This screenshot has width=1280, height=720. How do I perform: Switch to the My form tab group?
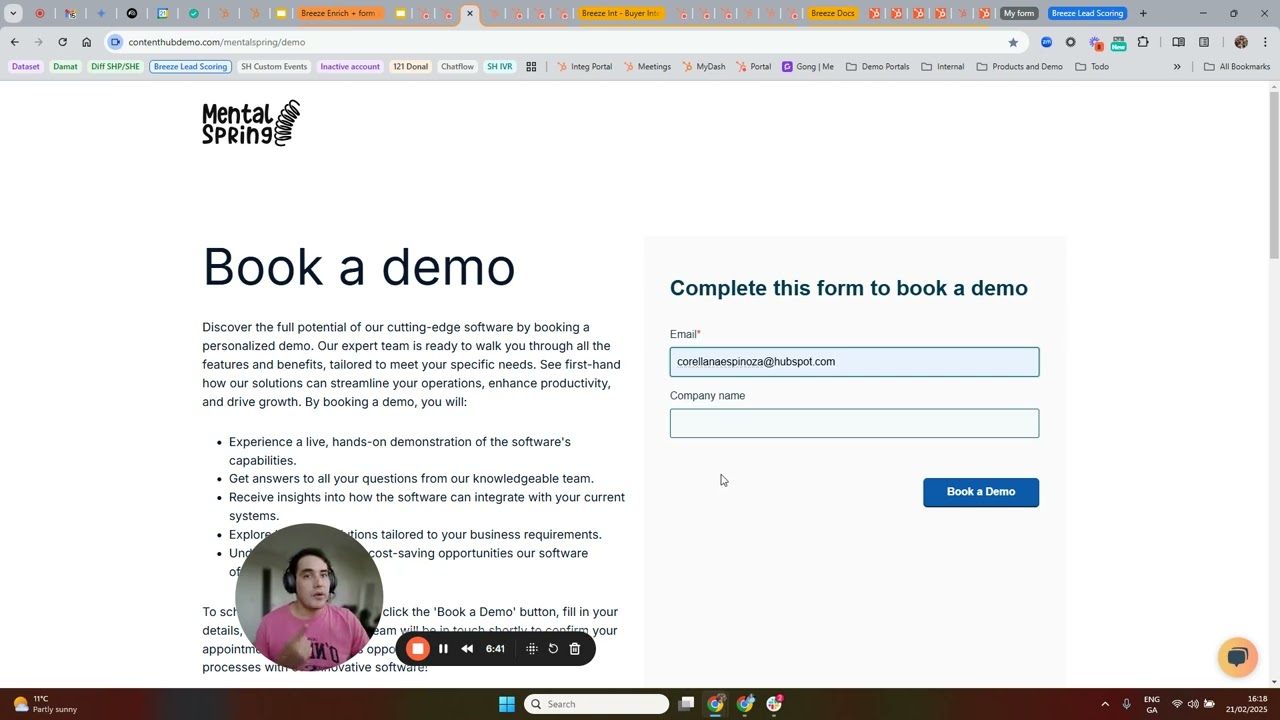pos(1019,13)
